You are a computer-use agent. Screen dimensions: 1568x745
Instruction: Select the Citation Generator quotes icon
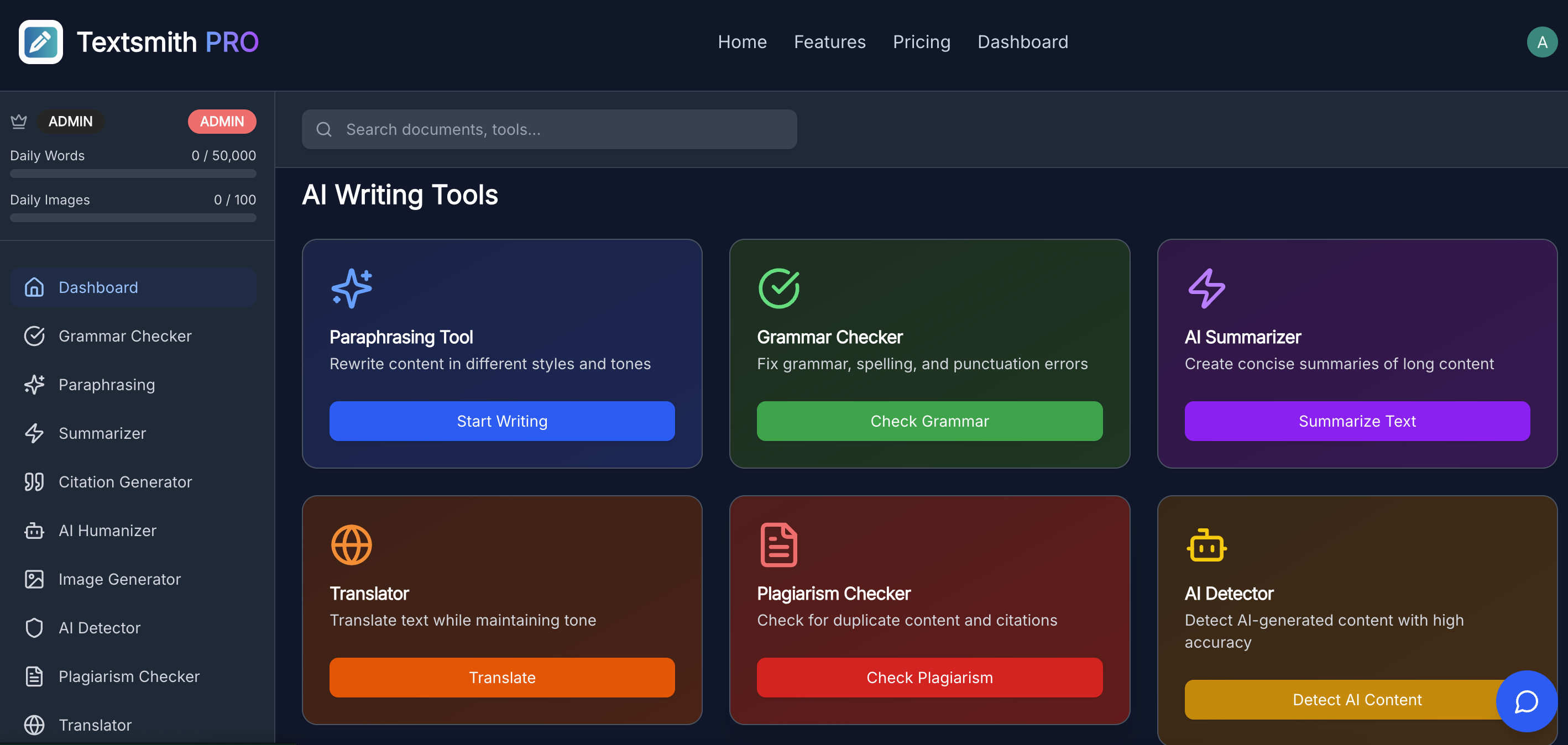[35, 481]
